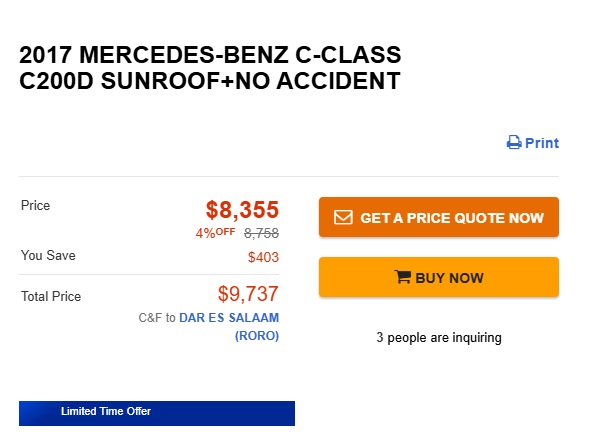Click the You Save label
600x445 pixels.
click(48, 255)
